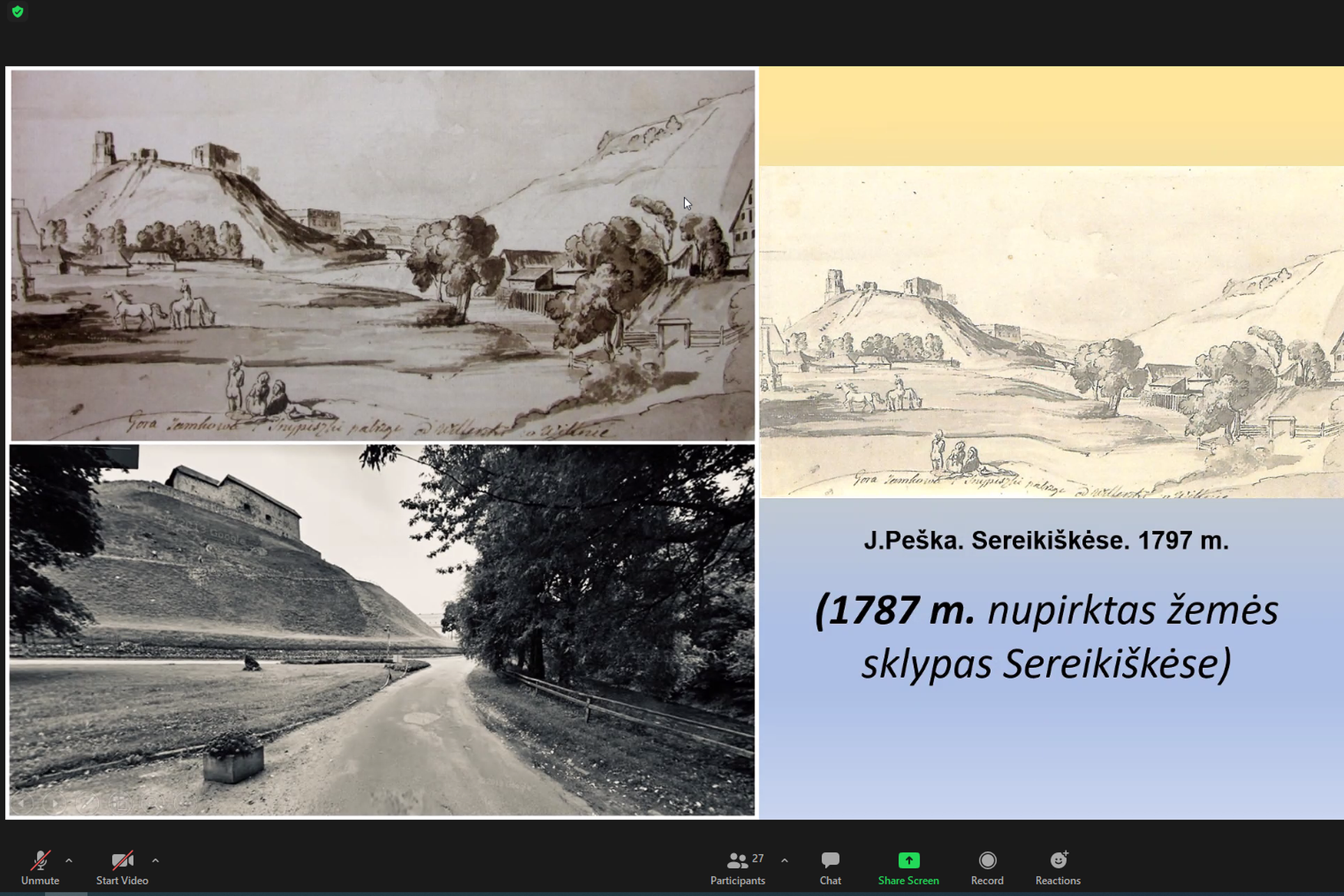Start Video with the camera button
Screen dimensions: 1344x896
[122, 867]
